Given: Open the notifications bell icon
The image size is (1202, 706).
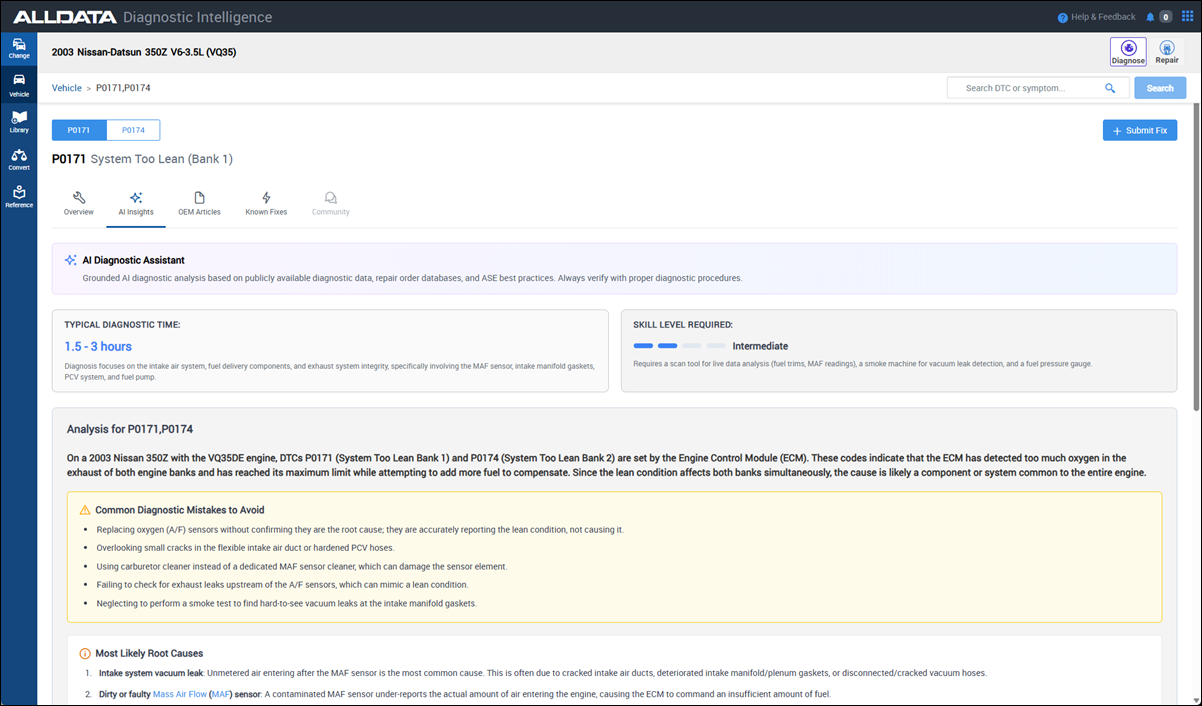Looking at the screenshot, I should pos(1150,17).
